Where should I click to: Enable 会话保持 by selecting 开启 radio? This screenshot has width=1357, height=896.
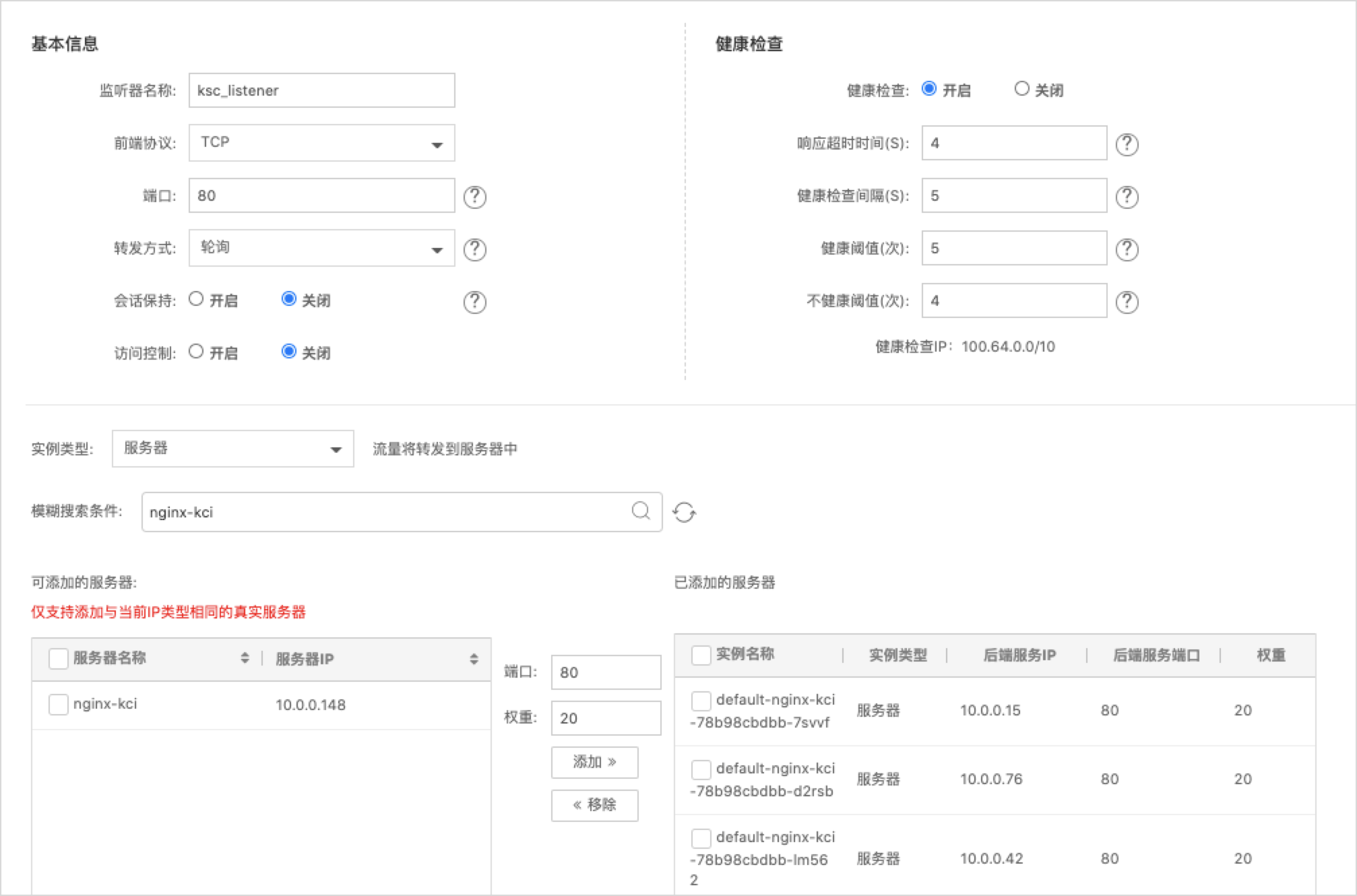(x=196, y=299)
